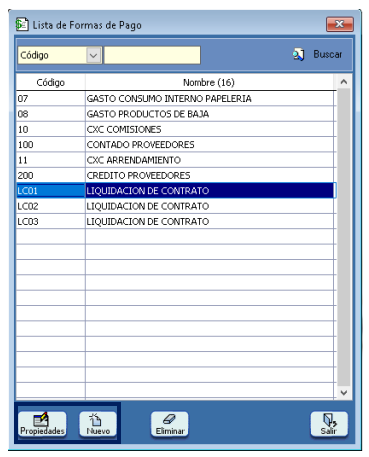Open the Código search-field dropdown
The height and width of the screenshot is (457, 369).
[x=94, y=55]
